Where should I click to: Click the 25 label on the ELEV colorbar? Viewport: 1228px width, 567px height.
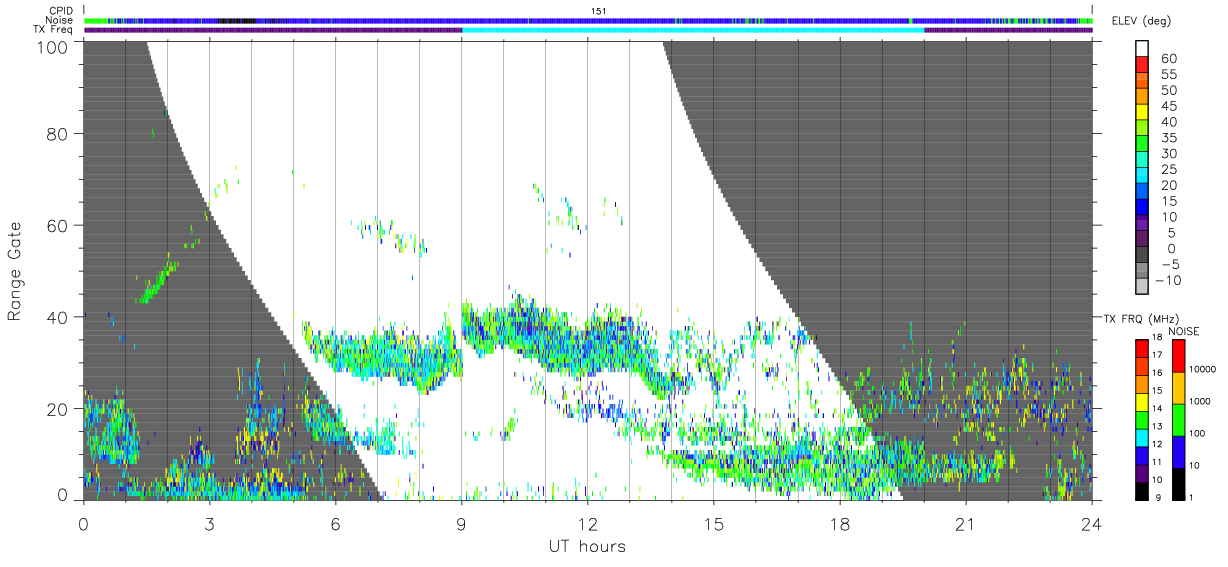[x=1168, y=169]
